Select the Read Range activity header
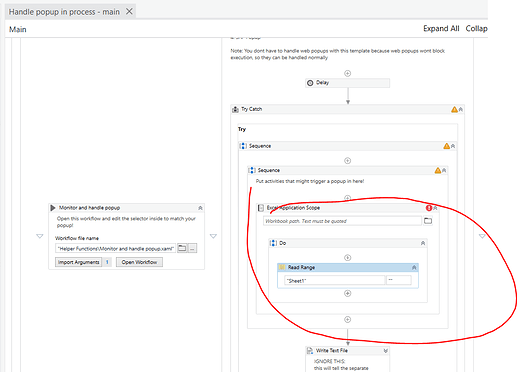 [x=348, y=267]
